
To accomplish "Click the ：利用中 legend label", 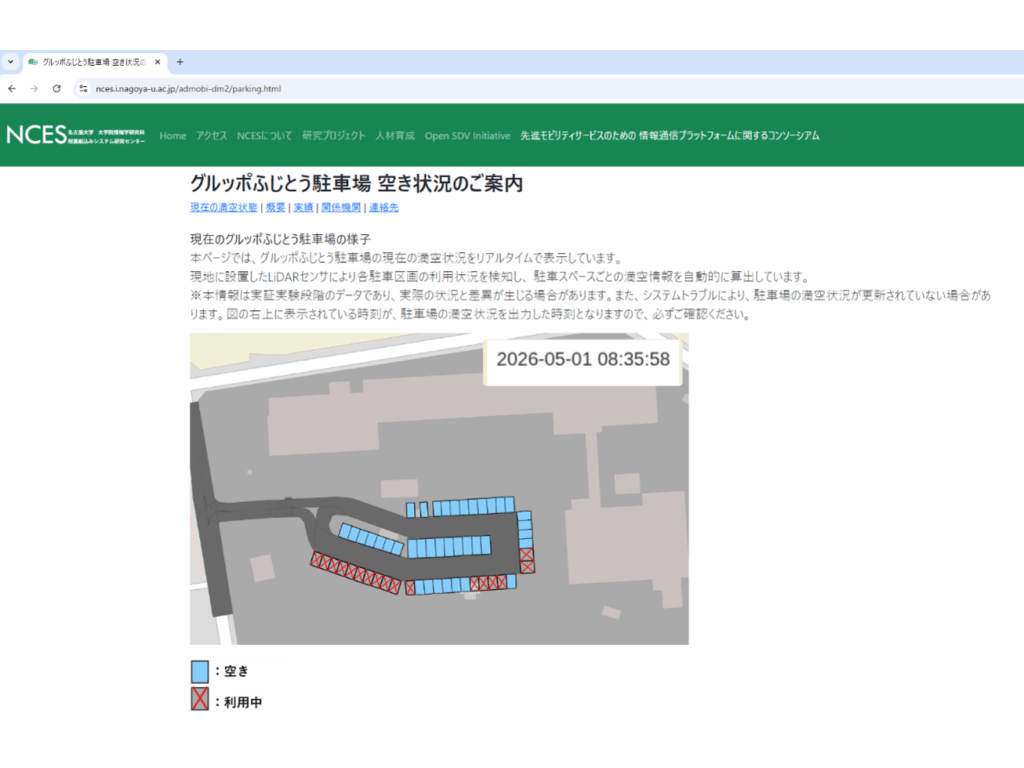I will [238, 702].
